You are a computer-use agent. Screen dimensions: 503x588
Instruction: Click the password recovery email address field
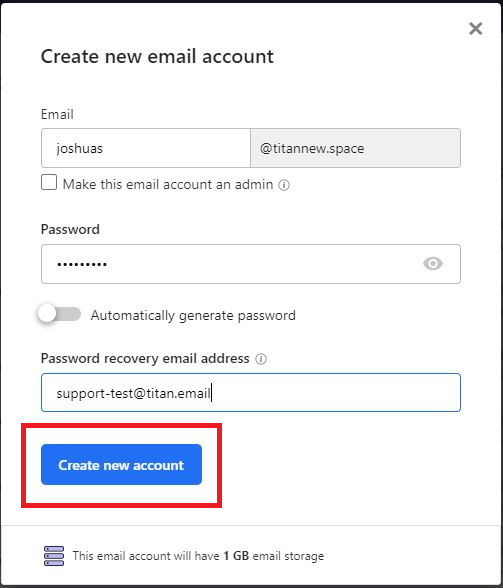tap(251, 393)
